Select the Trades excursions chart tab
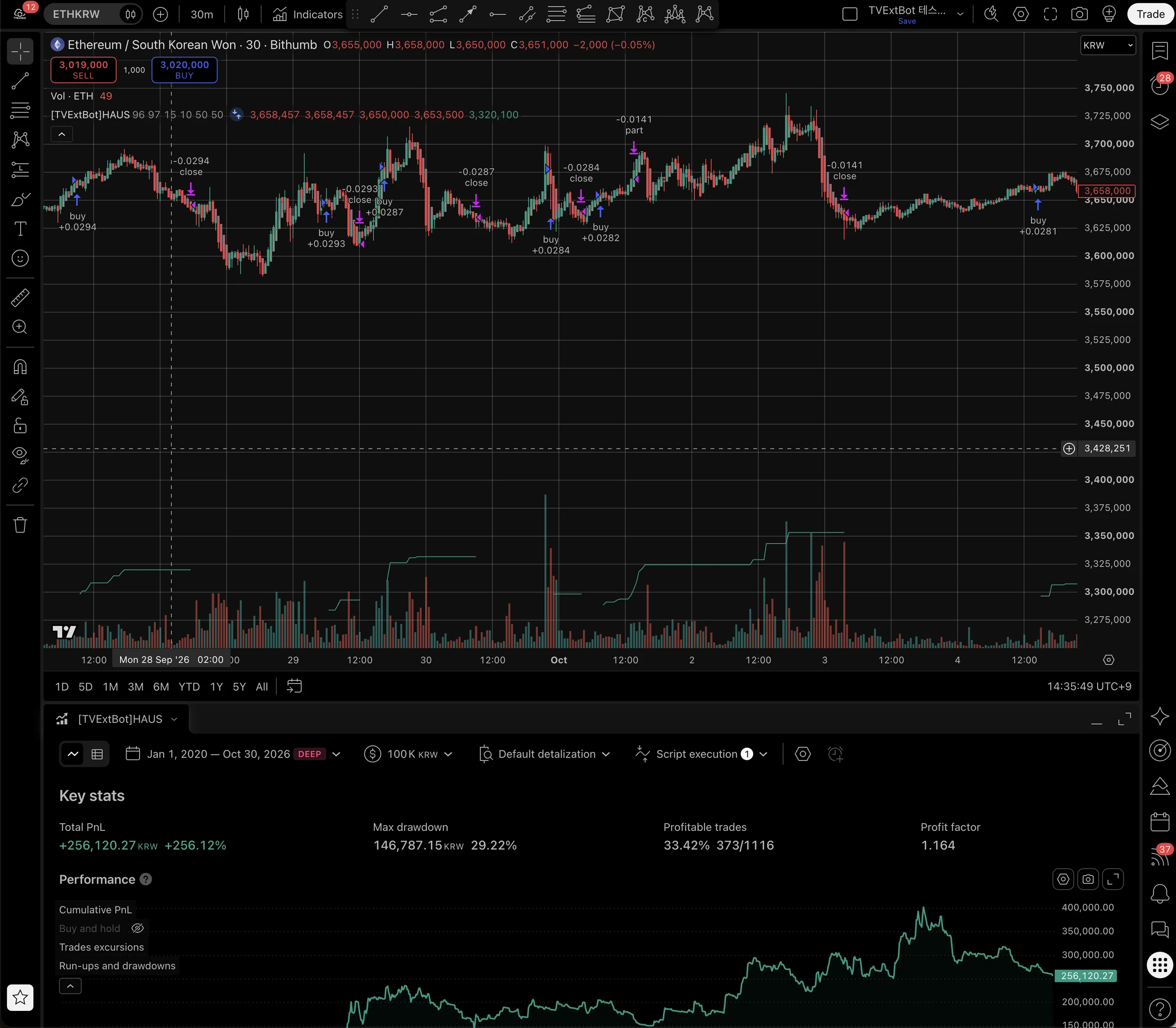The width and height of the screenshot is (1176, 1028). pyautogui.click(x=101, y=947)
